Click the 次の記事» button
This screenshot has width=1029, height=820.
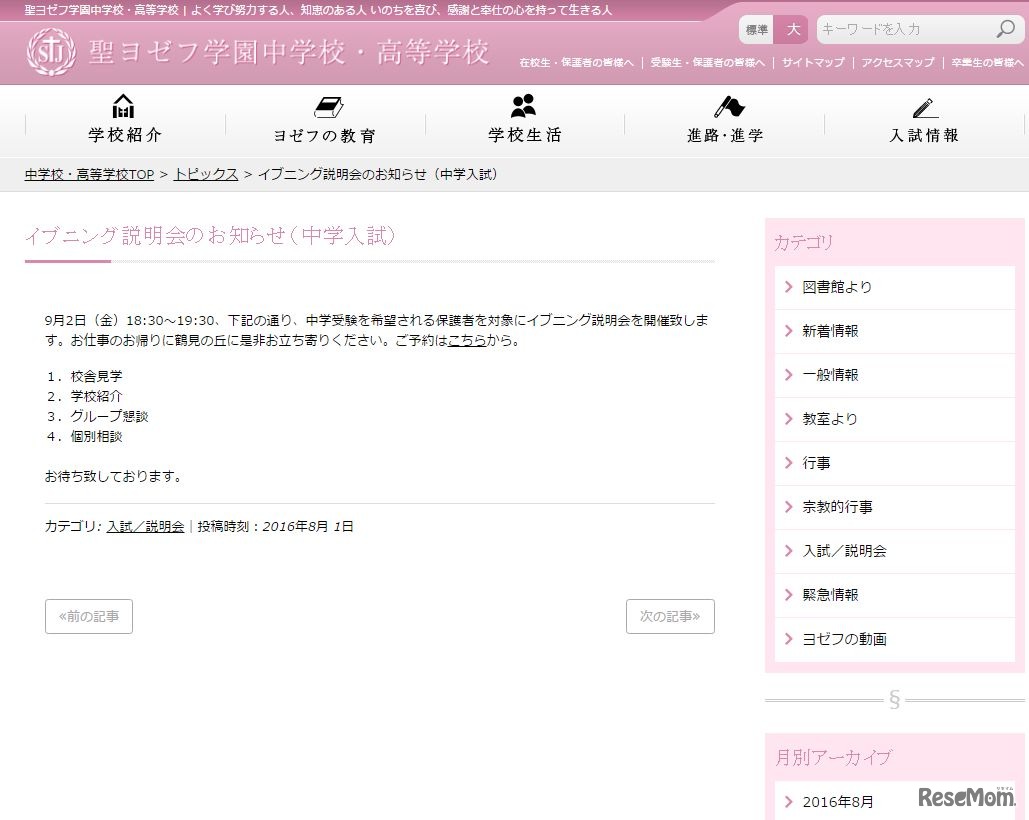tap(670, 616)
